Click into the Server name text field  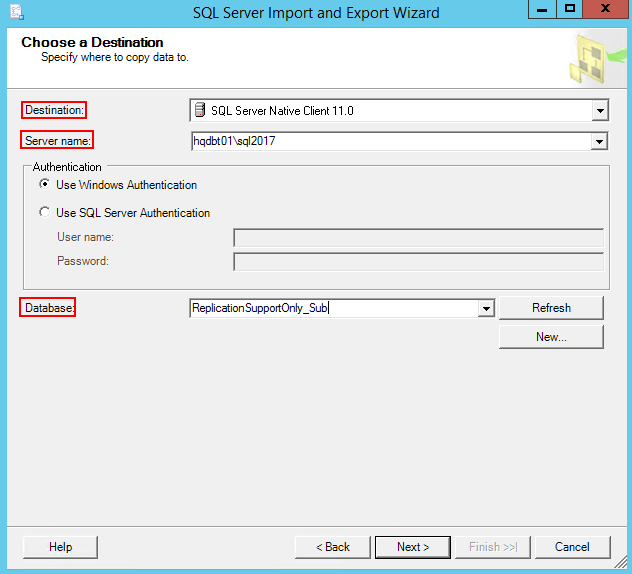point(391,141)
